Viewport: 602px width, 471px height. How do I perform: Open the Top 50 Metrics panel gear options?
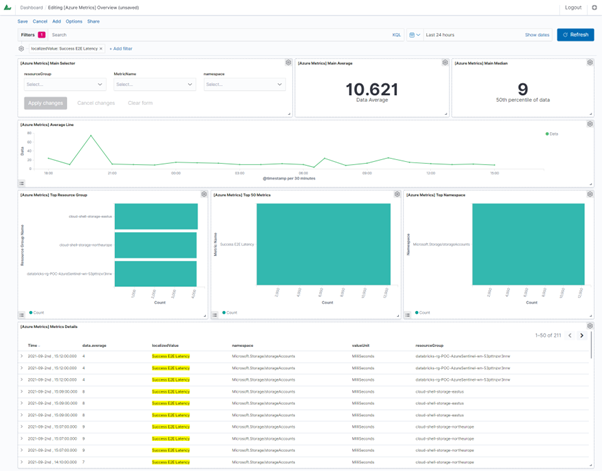[x=397, y=194]
